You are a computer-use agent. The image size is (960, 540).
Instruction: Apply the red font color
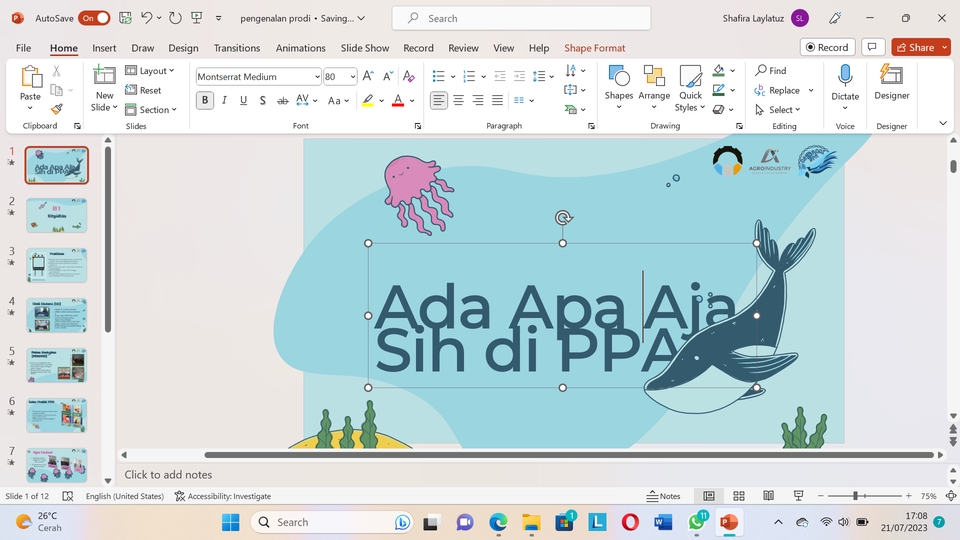pos(398,100)
